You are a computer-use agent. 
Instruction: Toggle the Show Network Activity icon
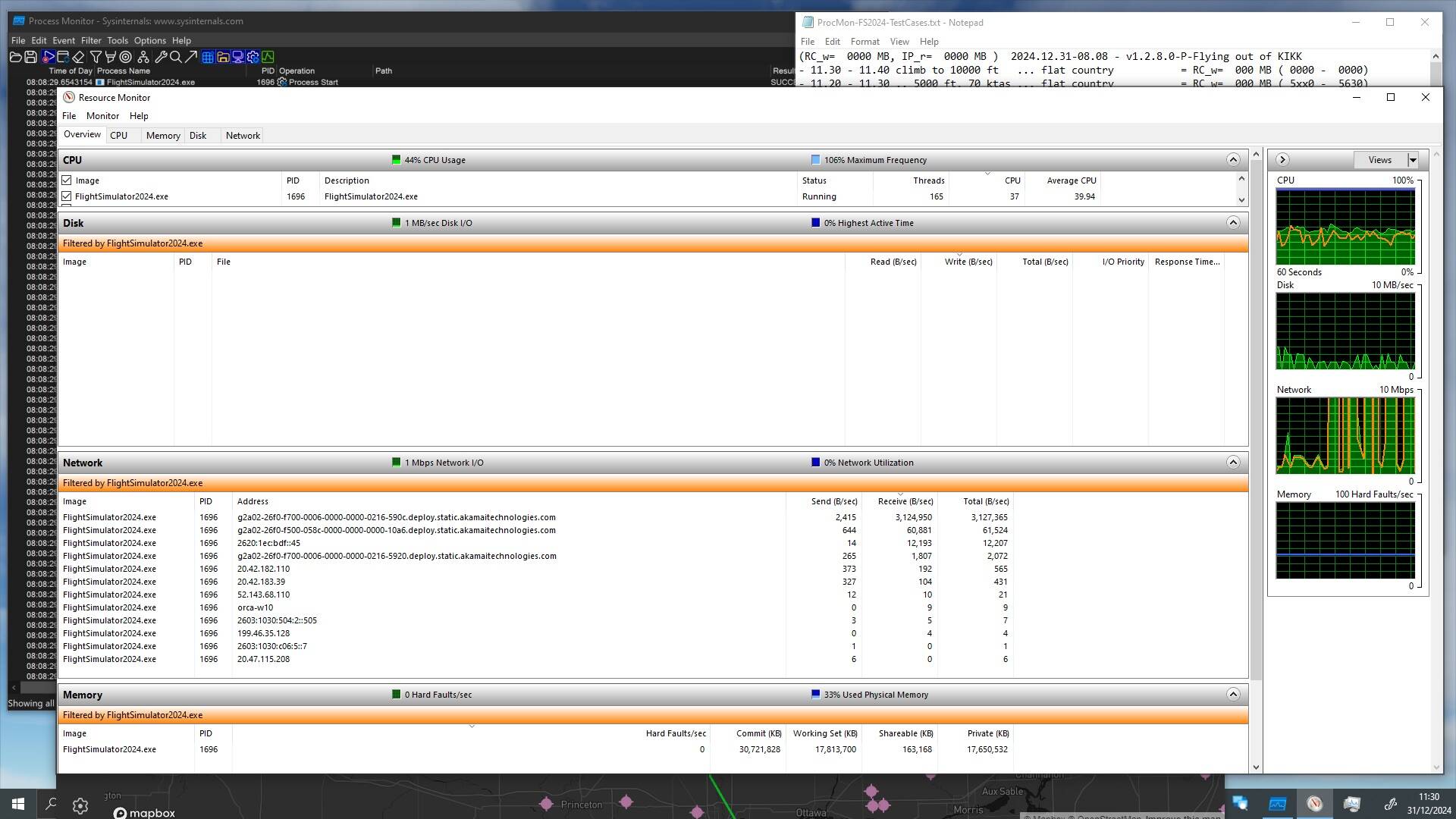(x=237, y=57)
